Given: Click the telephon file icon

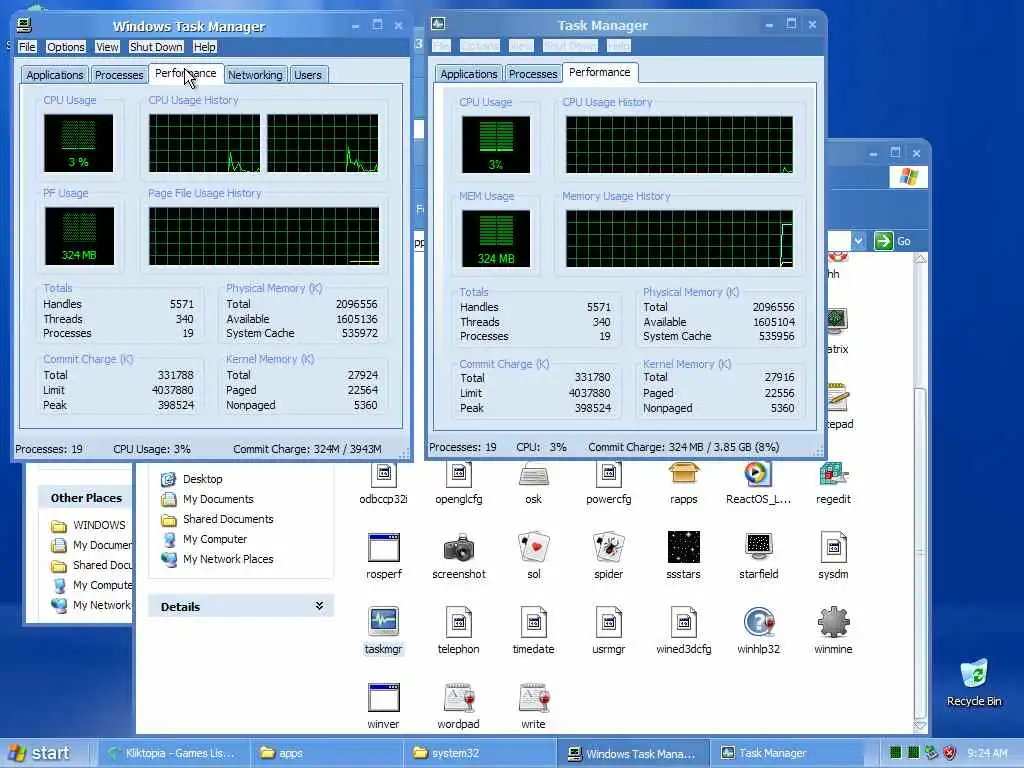Looking at the screenshot, I should click(458, 622).
